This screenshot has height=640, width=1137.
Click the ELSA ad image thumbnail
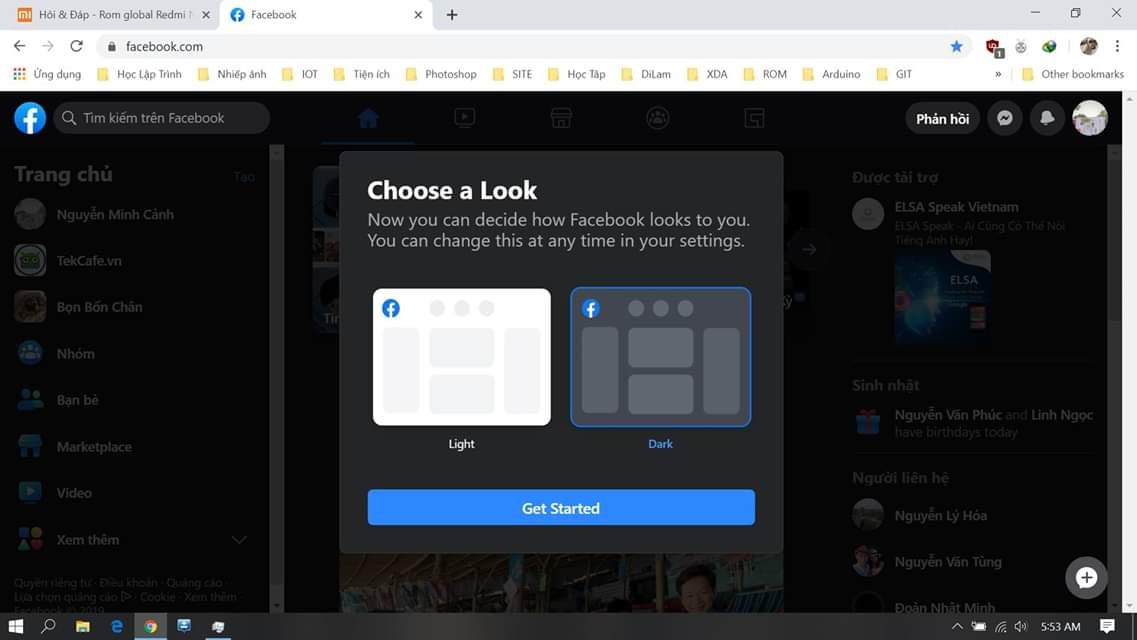coord(943,297)
